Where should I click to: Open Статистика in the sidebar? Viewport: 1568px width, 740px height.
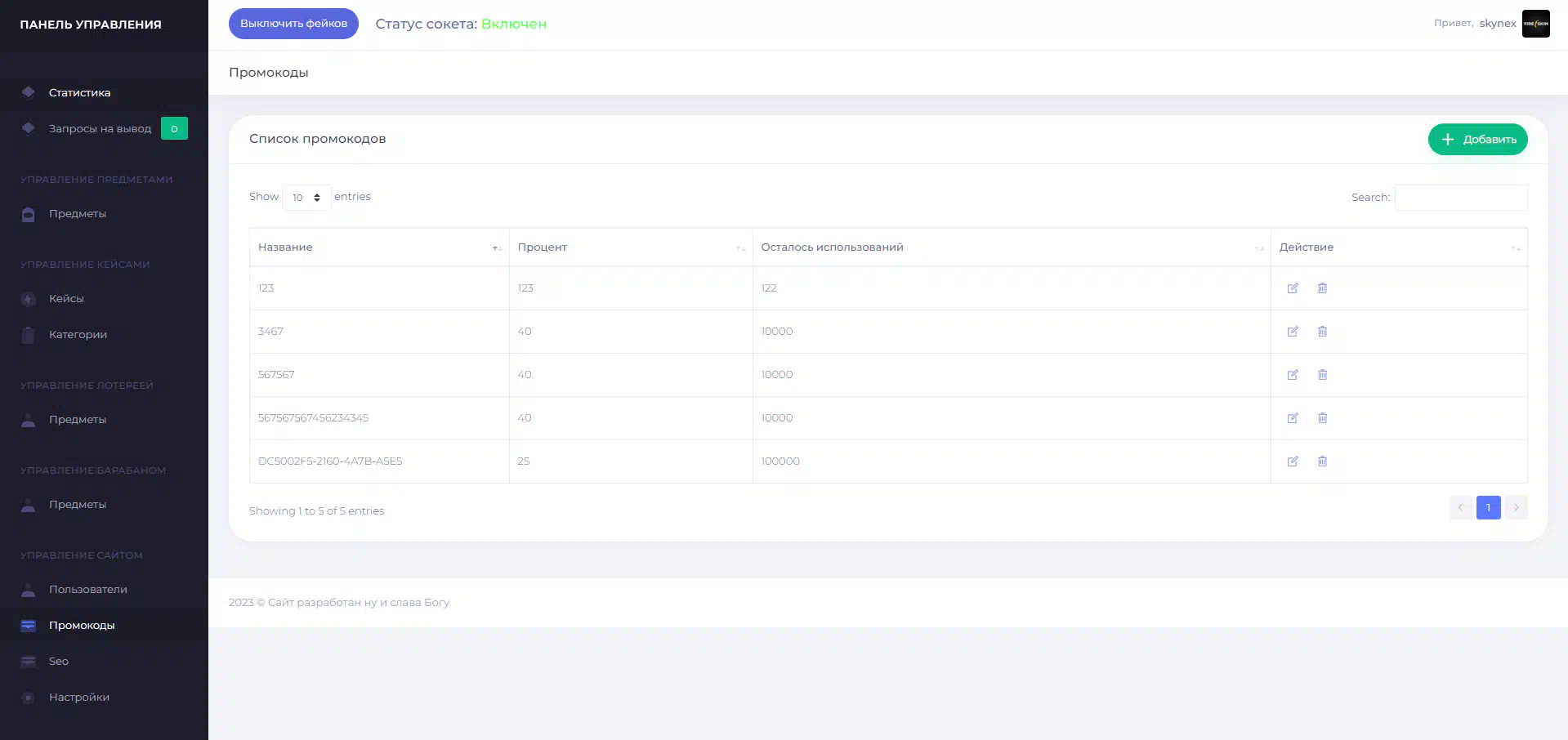click(79, 93)
